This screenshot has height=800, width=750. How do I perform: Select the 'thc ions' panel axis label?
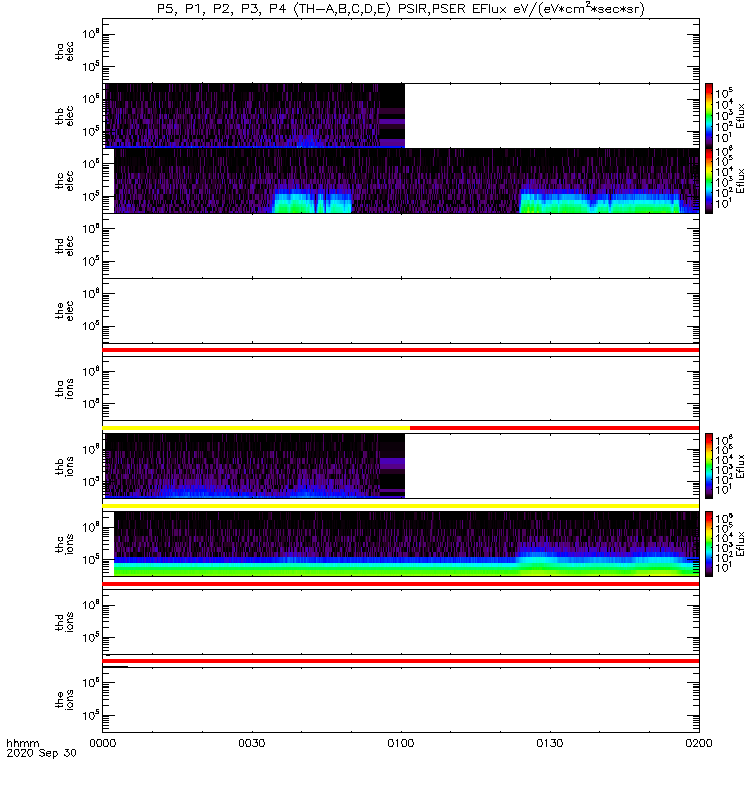tap(65, 544)
